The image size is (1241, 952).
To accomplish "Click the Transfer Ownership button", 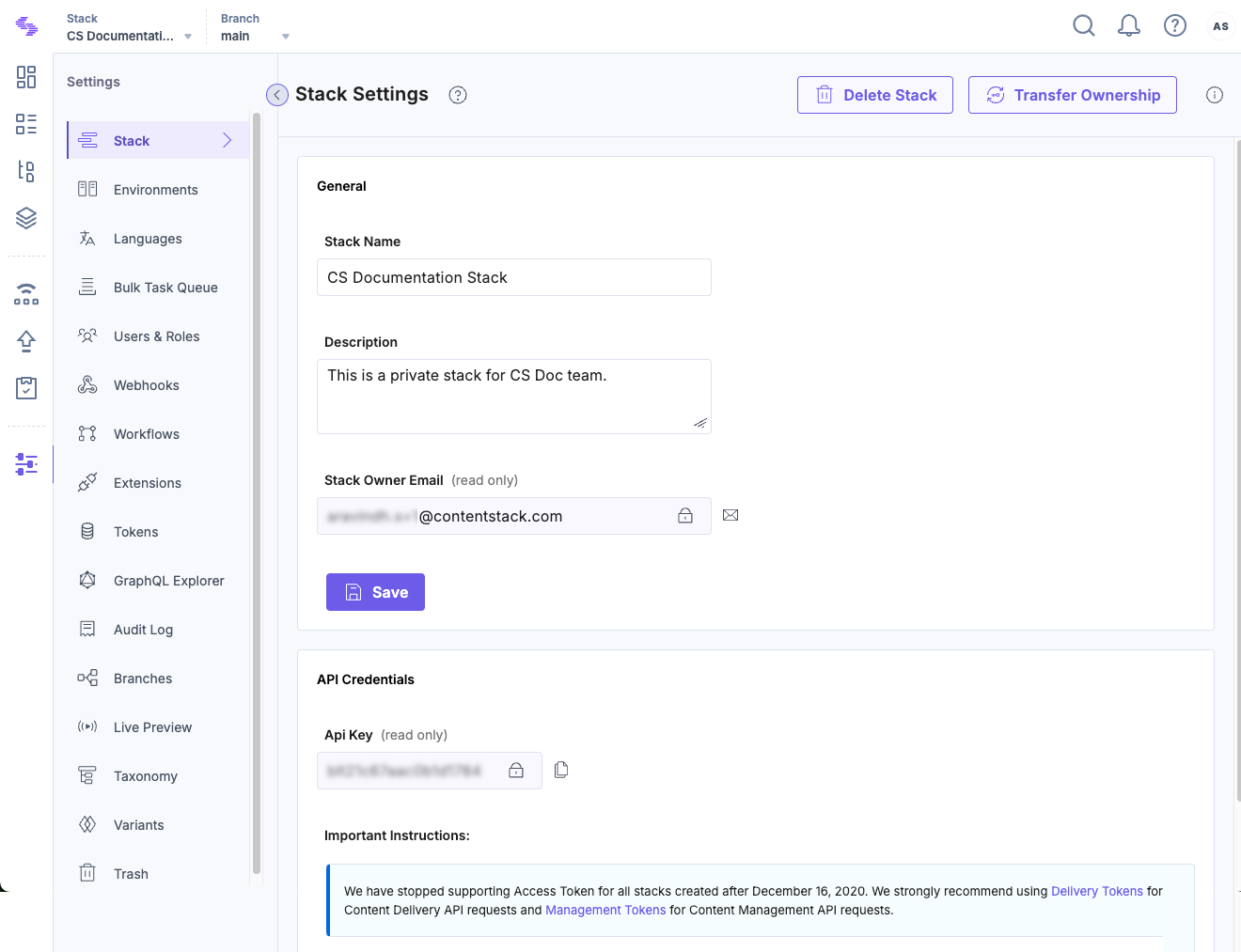I will pyautogui.click(x=1073, y=95).
